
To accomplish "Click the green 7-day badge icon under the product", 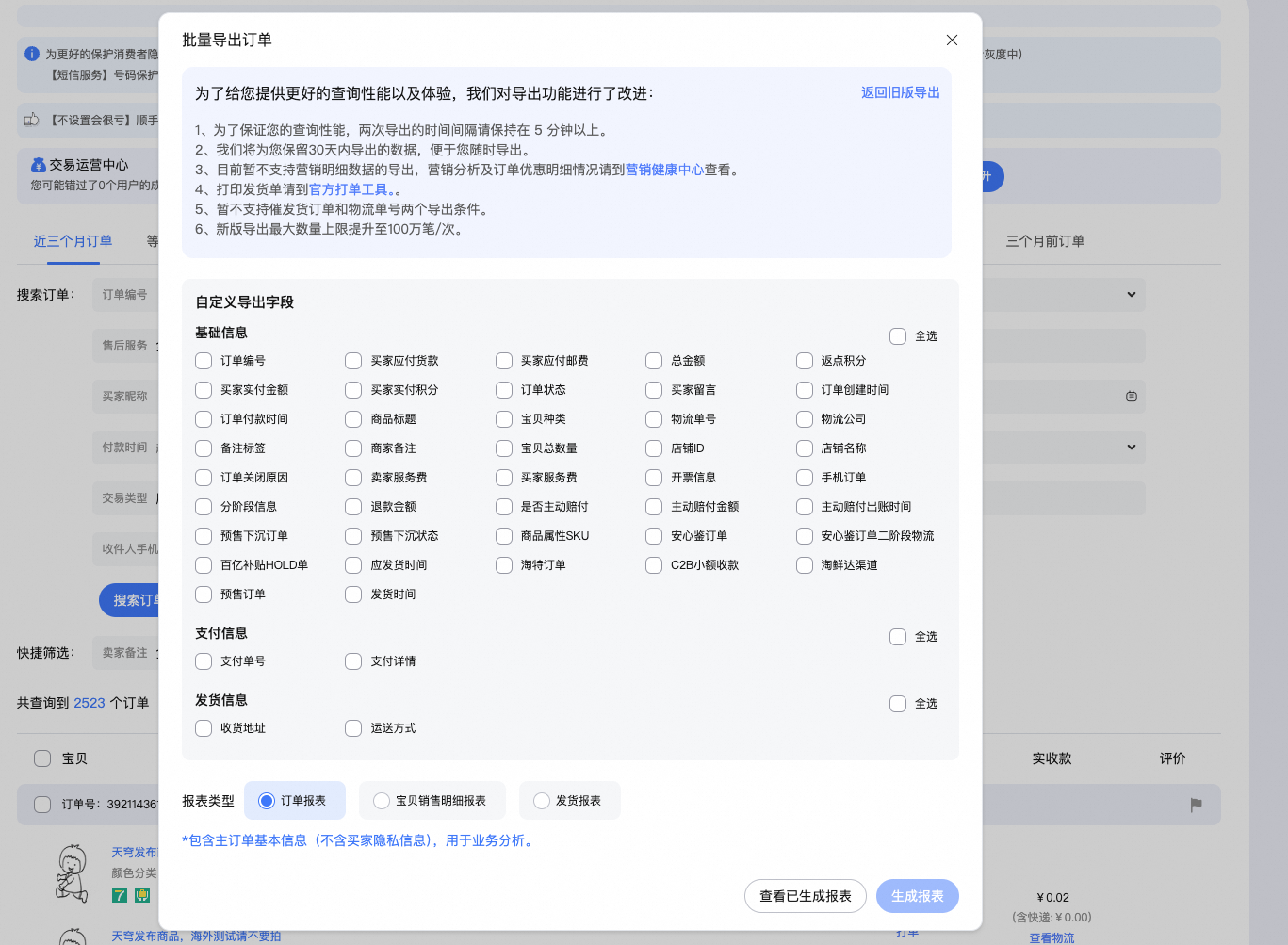I will [x=120, y=895].
